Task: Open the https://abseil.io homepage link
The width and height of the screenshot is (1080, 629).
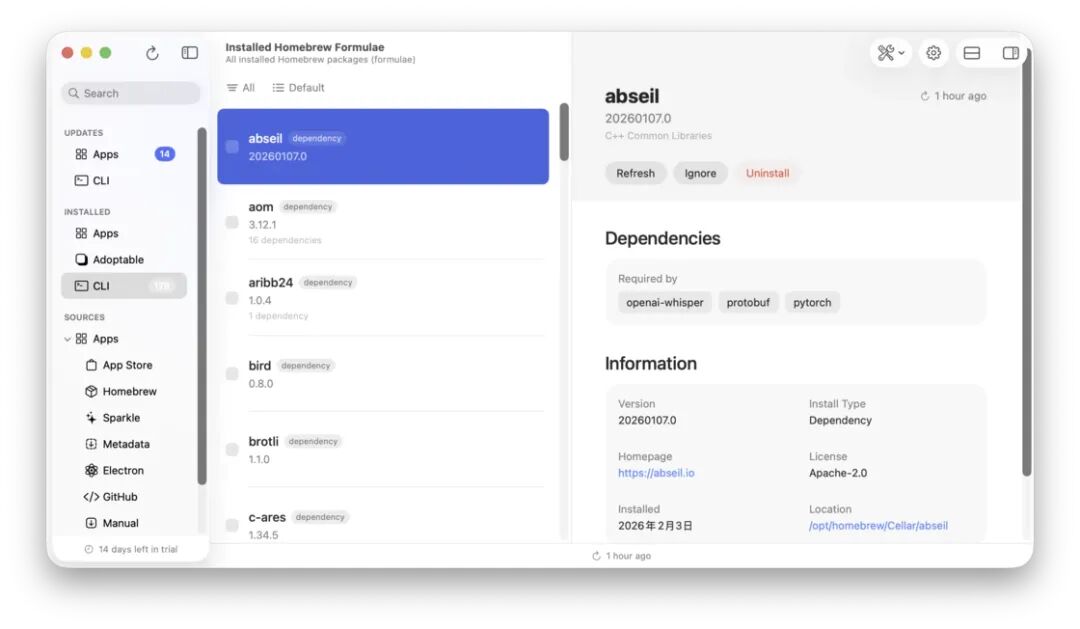Action: [x=656, y=473]
